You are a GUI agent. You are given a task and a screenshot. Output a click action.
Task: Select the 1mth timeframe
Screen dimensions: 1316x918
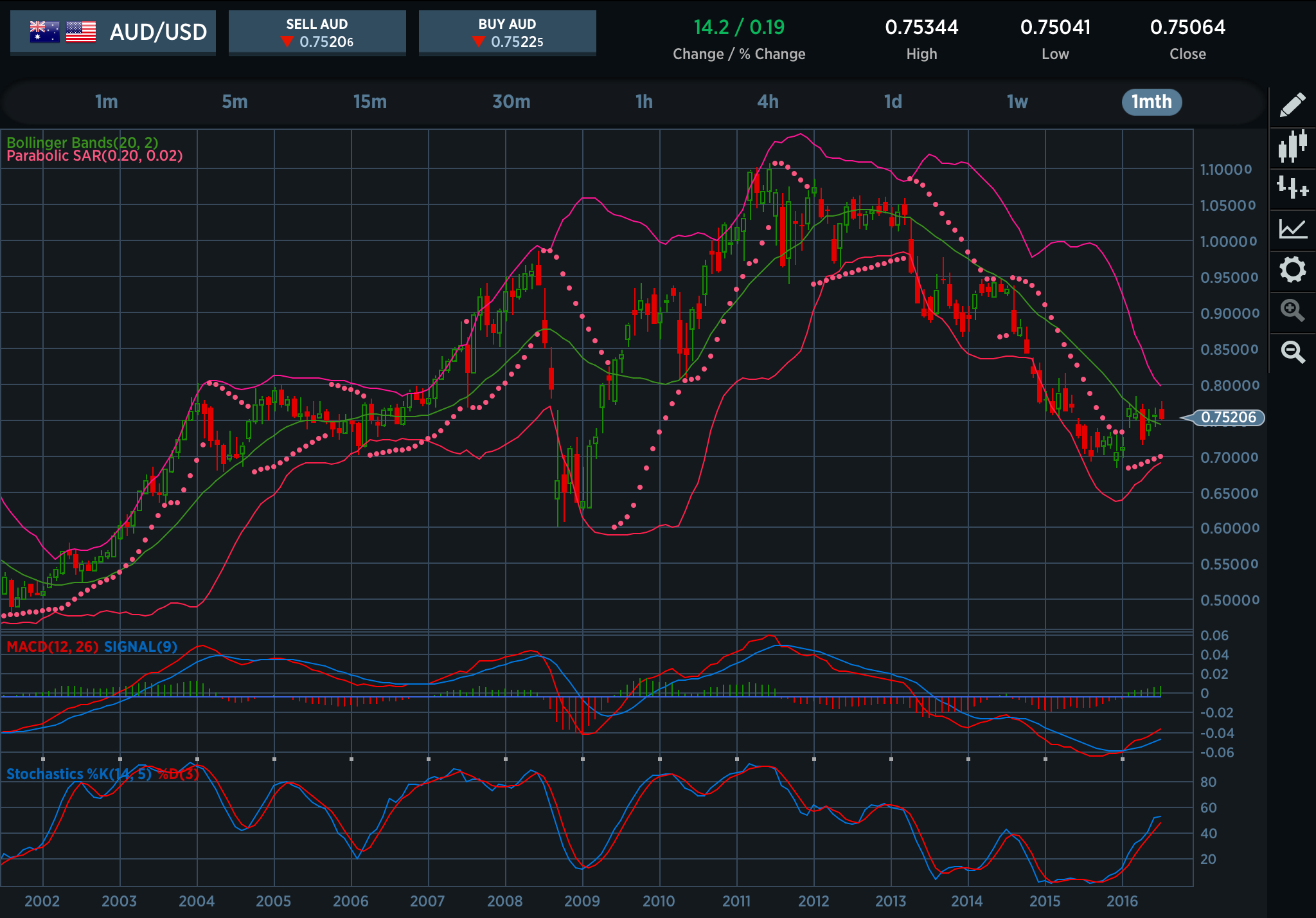(1151, 102)
